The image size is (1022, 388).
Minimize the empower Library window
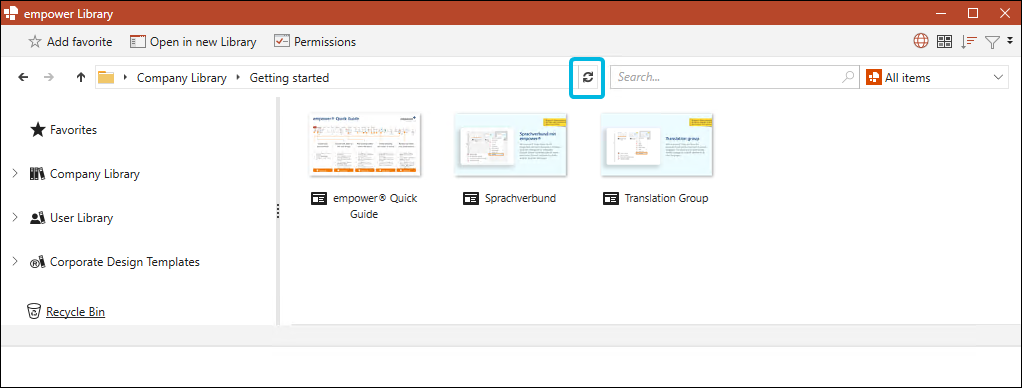tap(940, 12)
